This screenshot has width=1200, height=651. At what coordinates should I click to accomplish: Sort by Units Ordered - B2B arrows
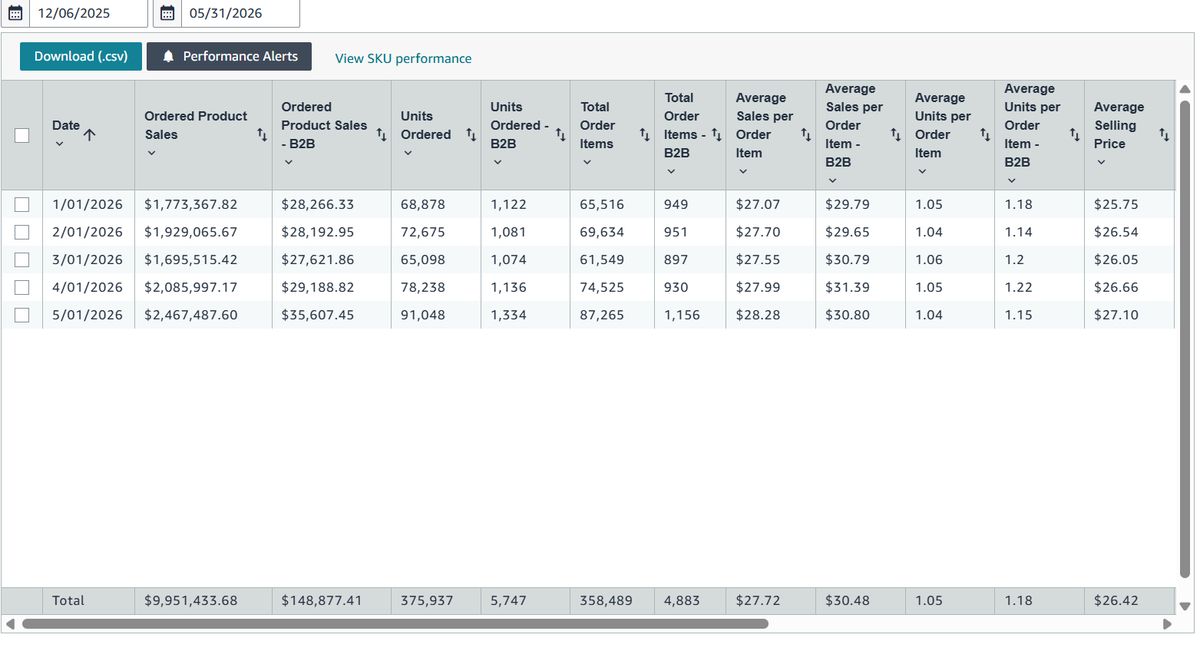click(x=560, y=134)
